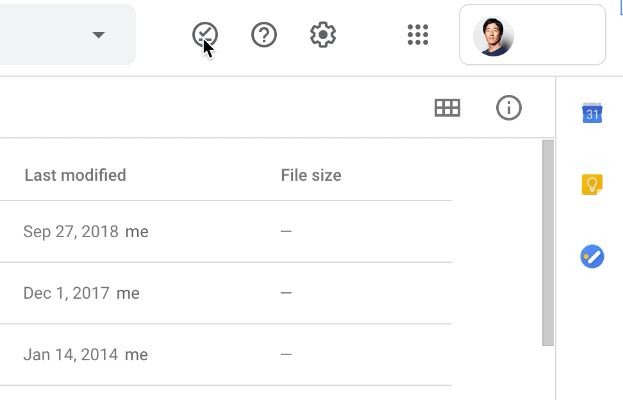623x400 pixels.
Task: Expand the search options dropdown arrow
Action: pos(99,35)
